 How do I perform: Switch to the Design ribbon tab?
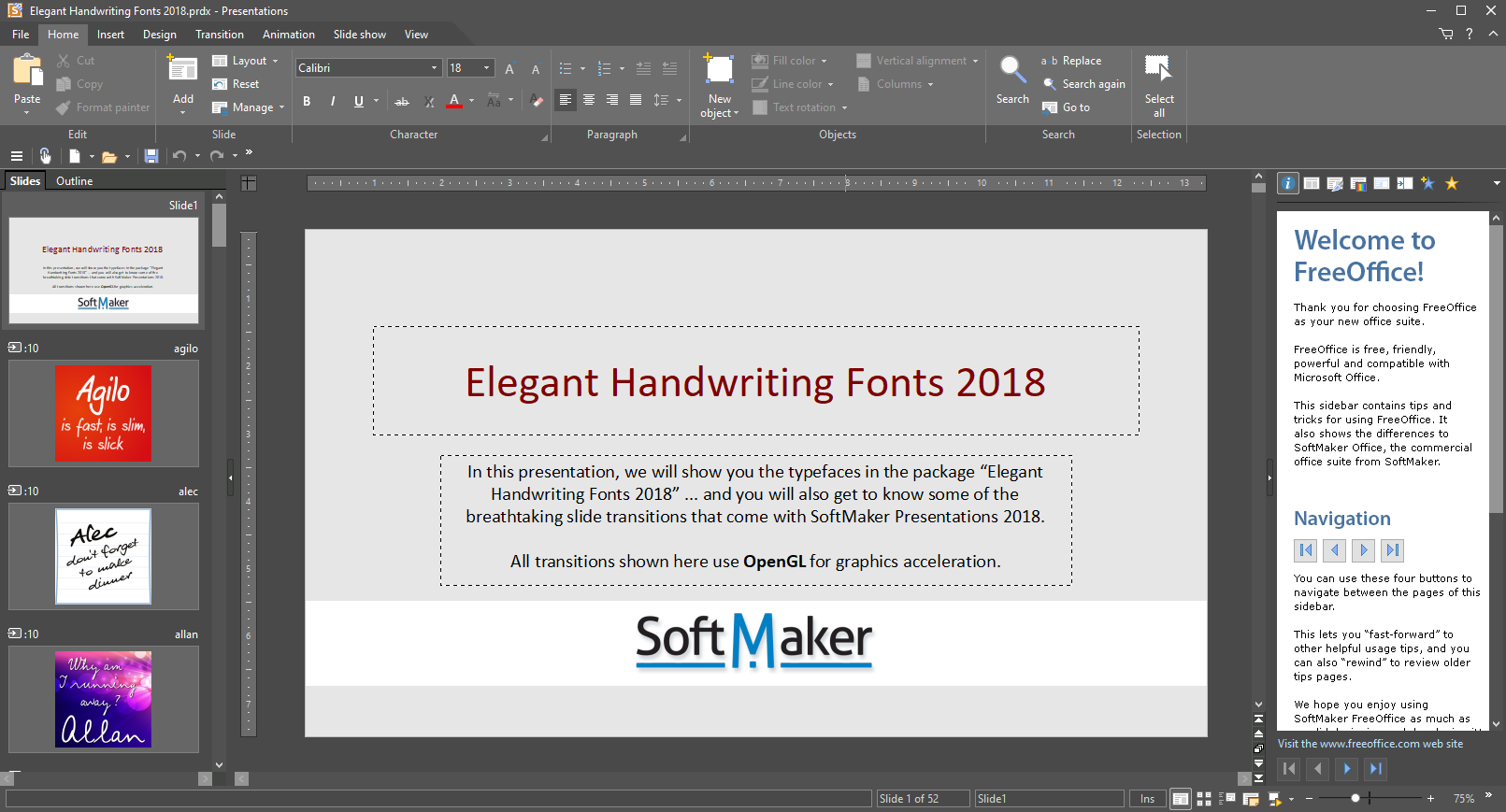160,35
